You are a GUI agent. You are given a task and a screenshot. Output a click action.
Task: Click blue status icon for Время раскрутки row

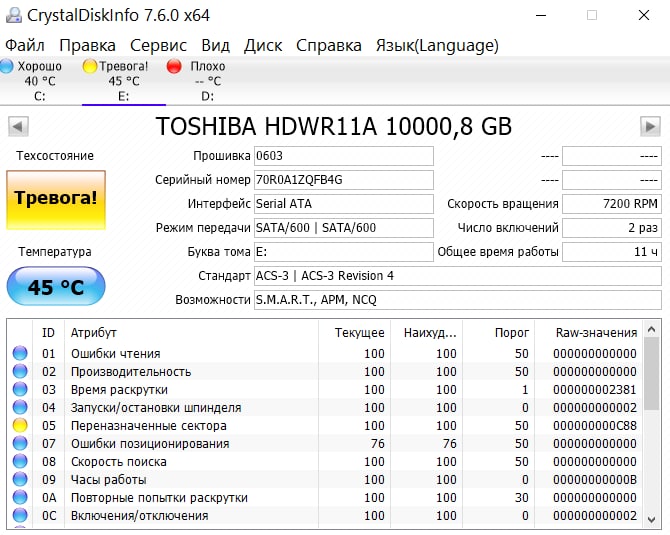20,389
